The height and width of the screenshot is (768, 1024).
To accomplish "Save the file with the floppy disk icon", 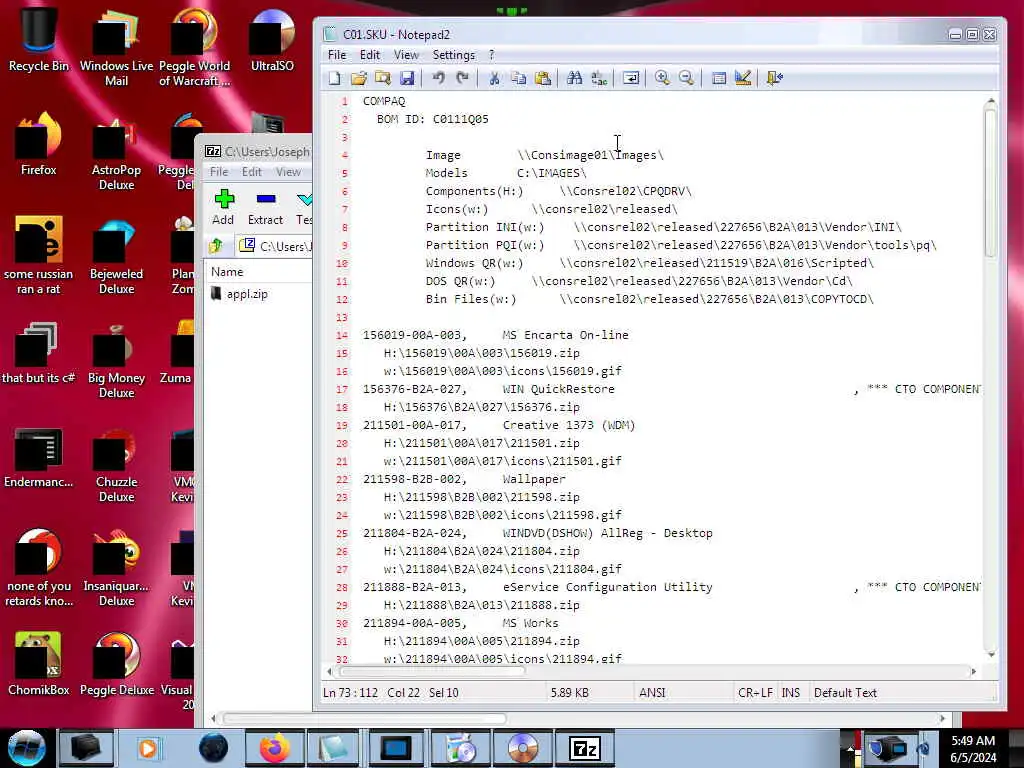I will [x=407, y=78].
